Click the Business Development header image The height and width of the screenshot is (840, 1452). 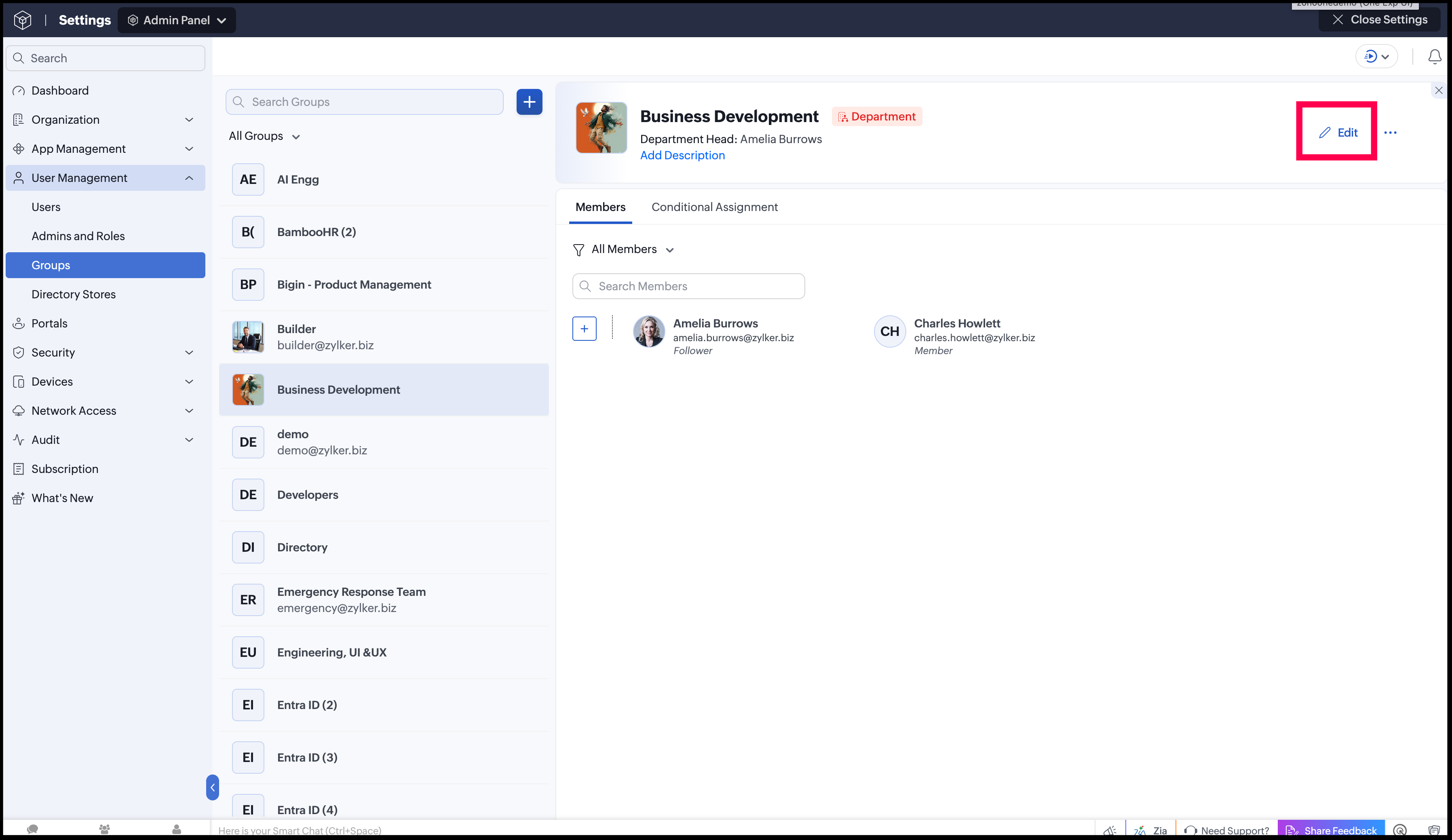pos(601,127)
